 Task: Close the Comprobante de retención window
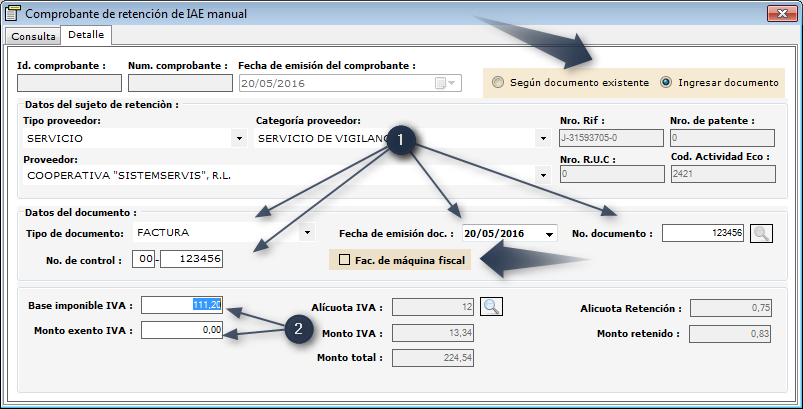[782, 14]
